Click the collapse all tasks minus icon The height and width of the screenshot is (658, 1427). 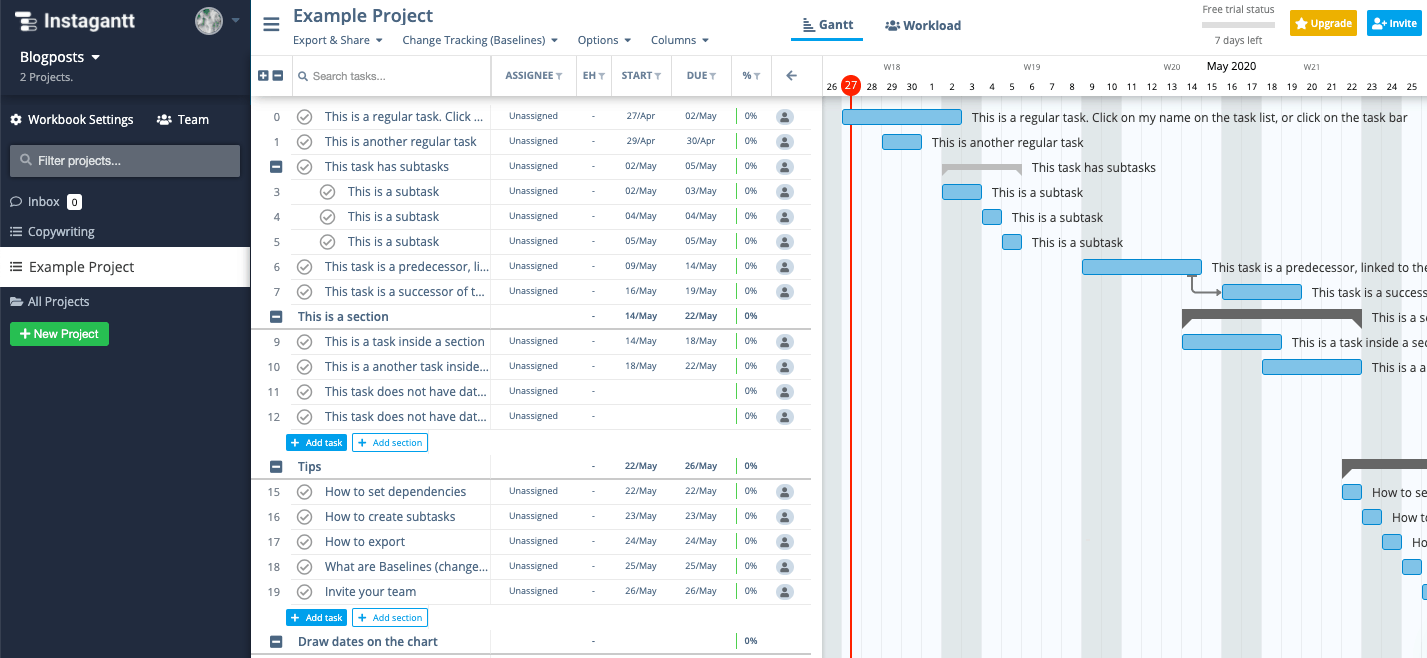277,76
